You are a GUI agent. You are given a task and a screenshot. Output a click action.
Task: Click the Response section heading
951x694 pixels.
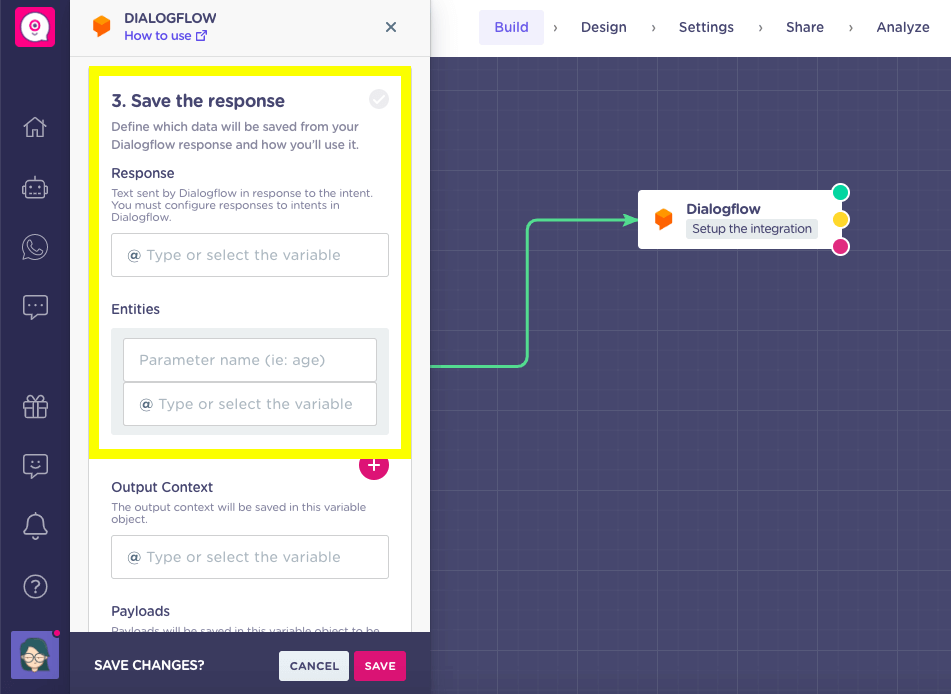click(143, 173)
